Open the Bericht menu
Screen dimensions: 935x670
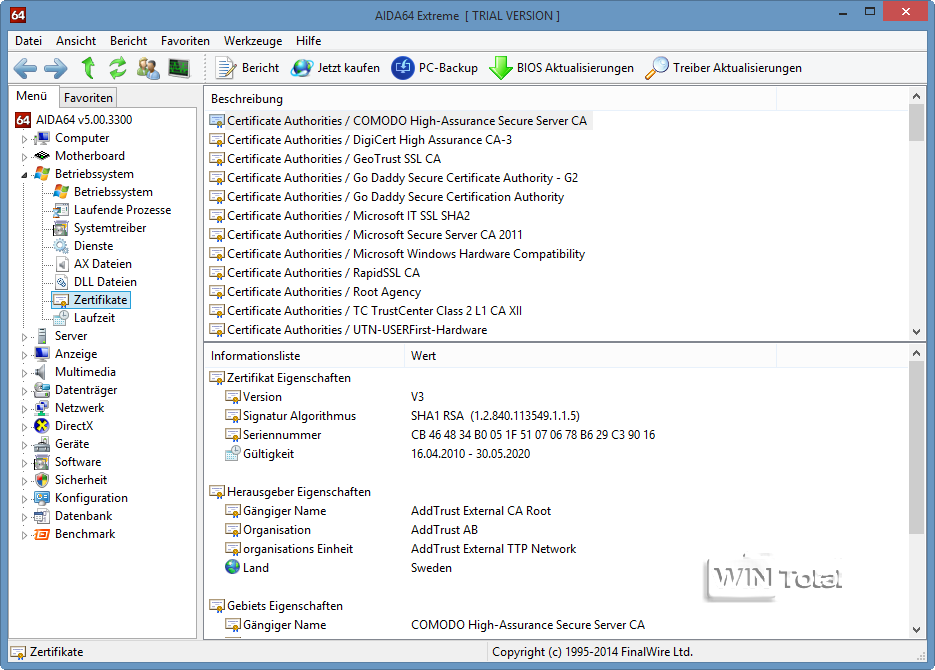128,41
